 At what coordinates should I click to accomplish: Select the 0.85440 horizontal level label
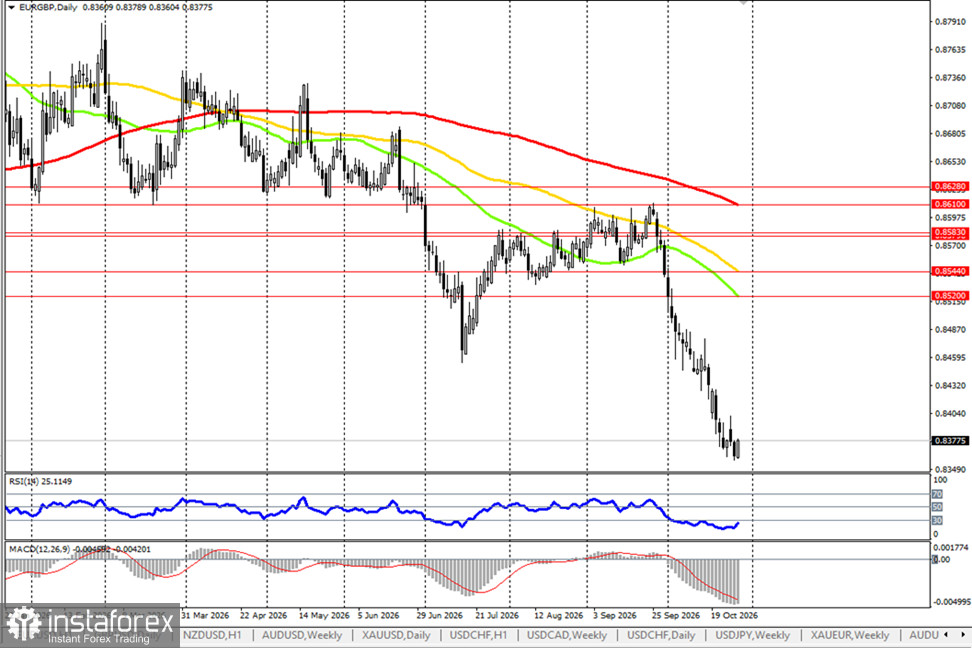950,272
